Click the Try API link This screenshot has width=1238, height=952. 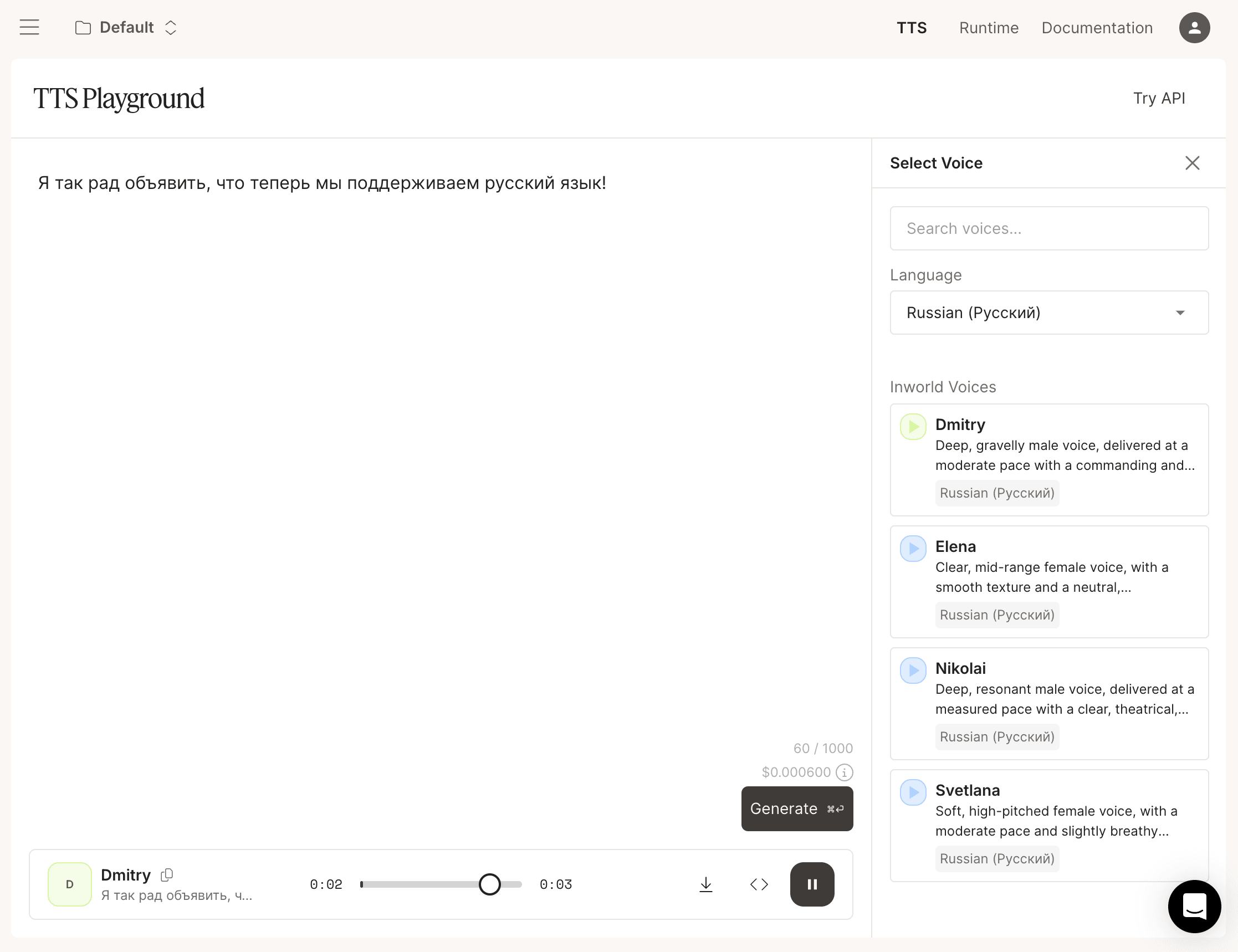[1159, 98]
